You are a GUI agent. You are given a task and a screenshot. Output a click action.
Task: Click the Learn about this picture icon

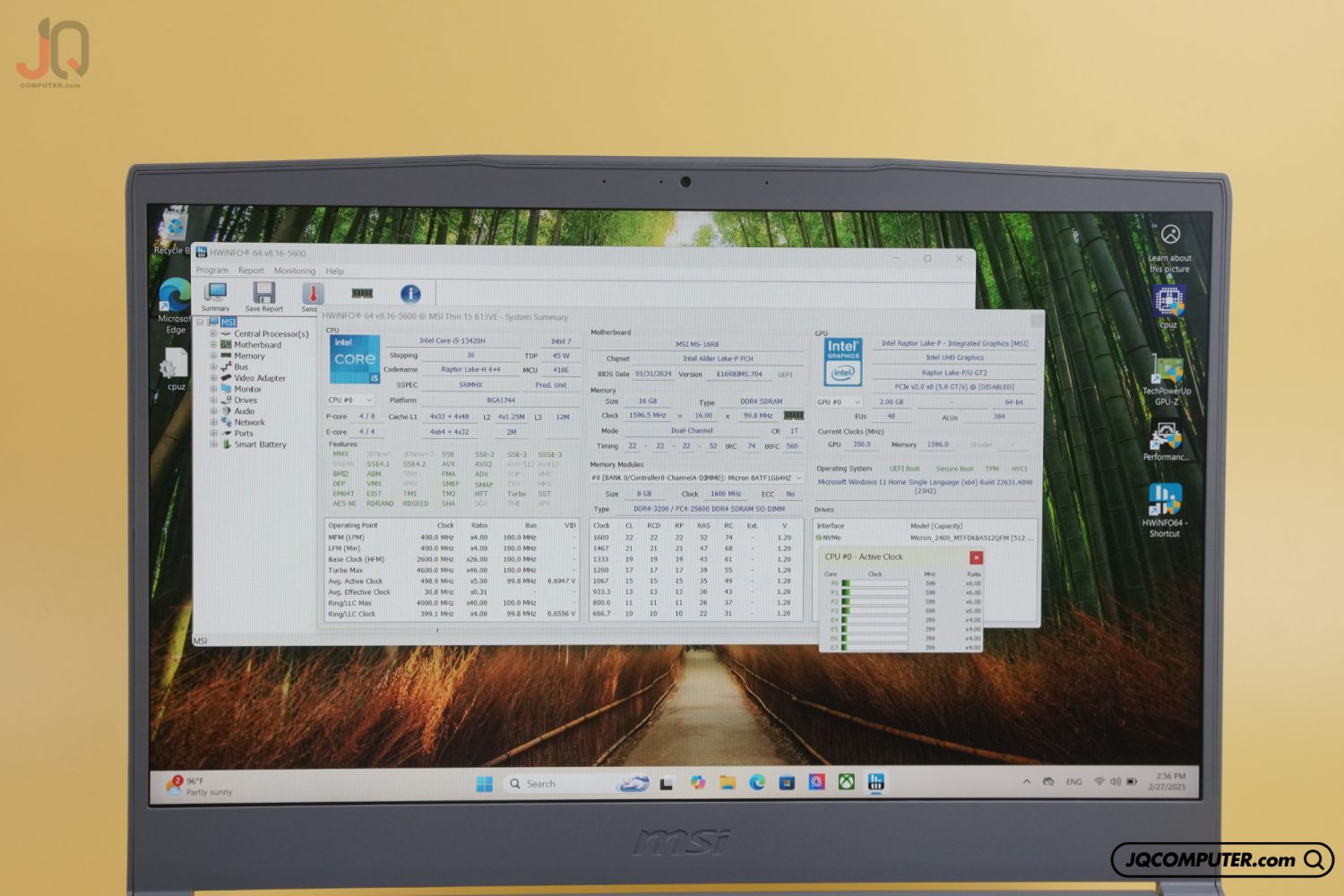(1170, 248)
